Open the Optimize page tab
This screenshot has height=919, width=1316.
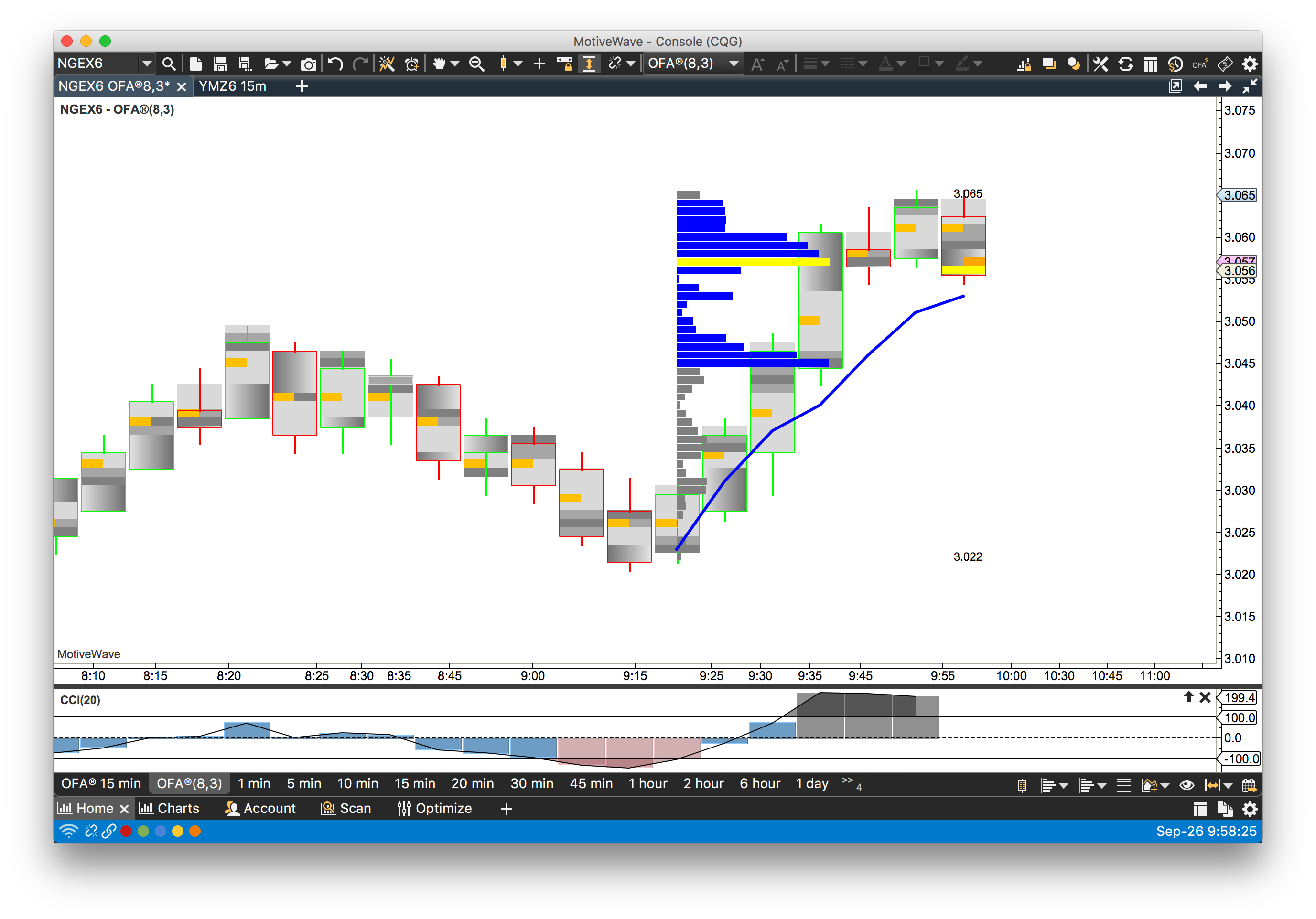[x=434, y=808]
